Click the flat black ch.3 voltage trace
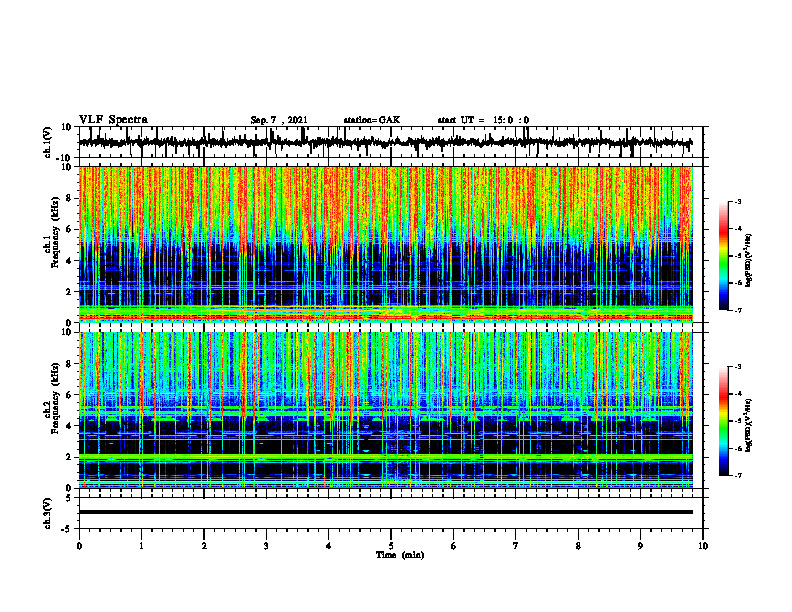Image resolution: width=792 pixels, height=612 pixels. tap(386, 512)
